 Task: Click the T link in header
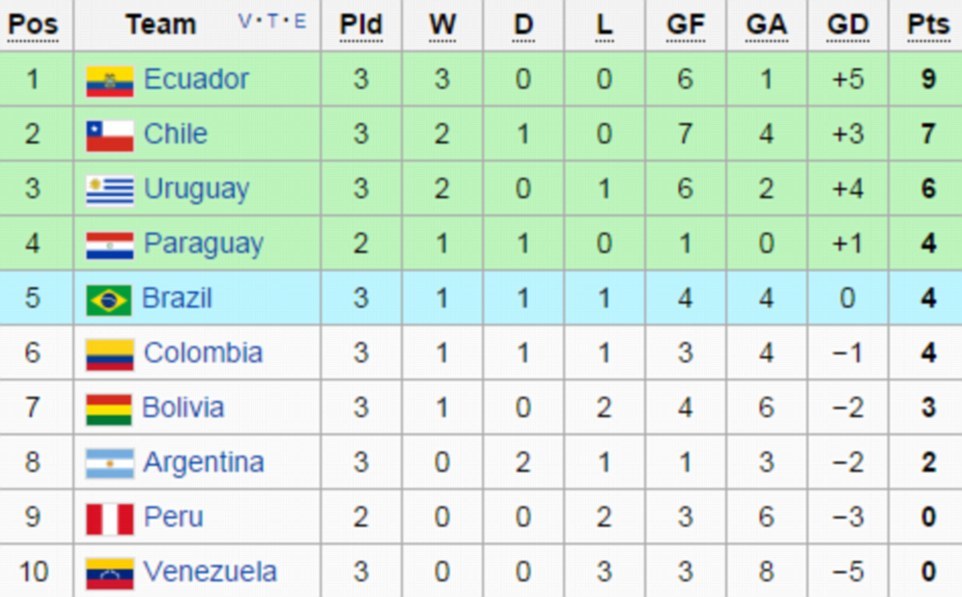273,22
